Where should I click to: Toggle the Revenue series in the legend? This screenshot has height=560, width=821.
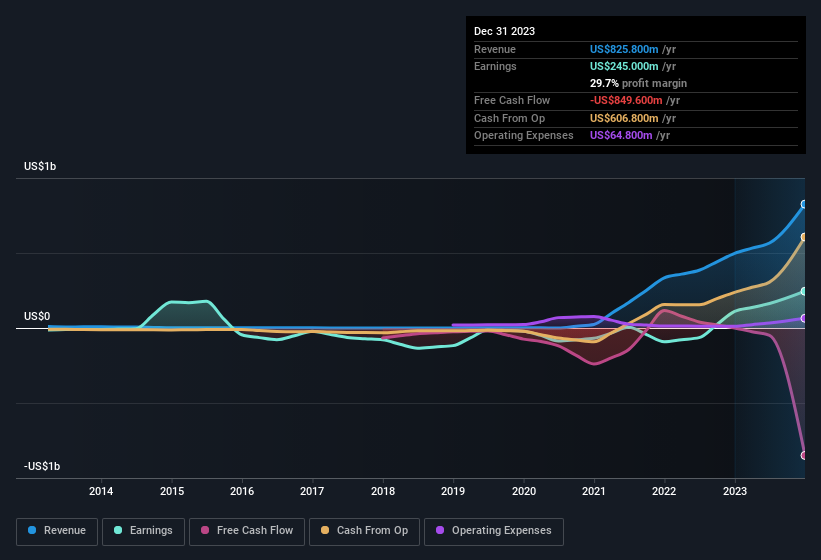point(57,531)
